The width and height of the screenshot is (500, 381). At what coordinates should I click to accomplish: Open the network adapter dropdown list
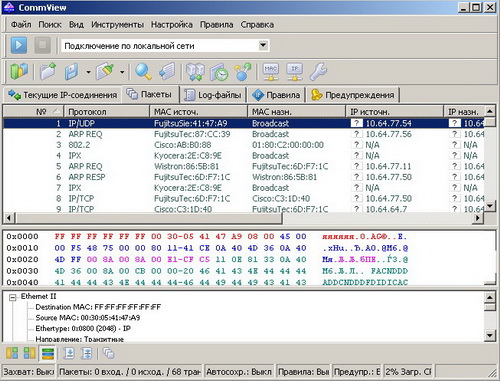[263, 45]
